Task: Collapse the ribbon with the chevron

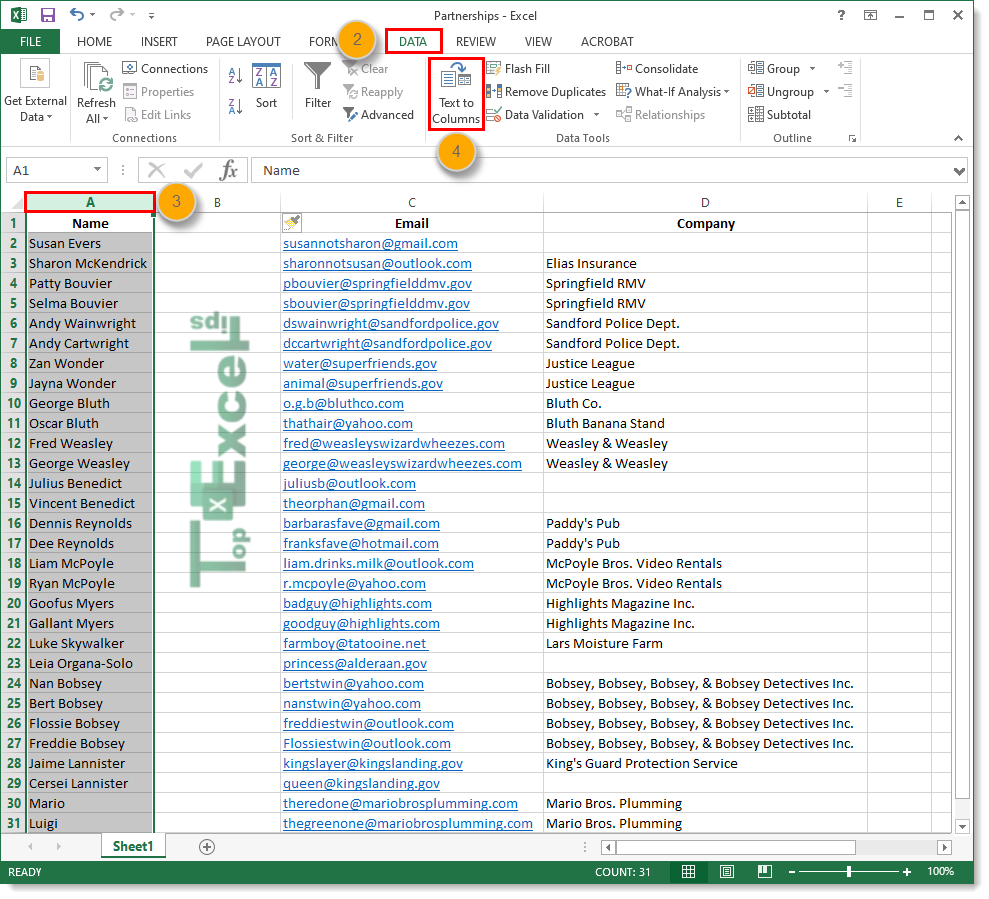Action: click(x=958, y=138)
